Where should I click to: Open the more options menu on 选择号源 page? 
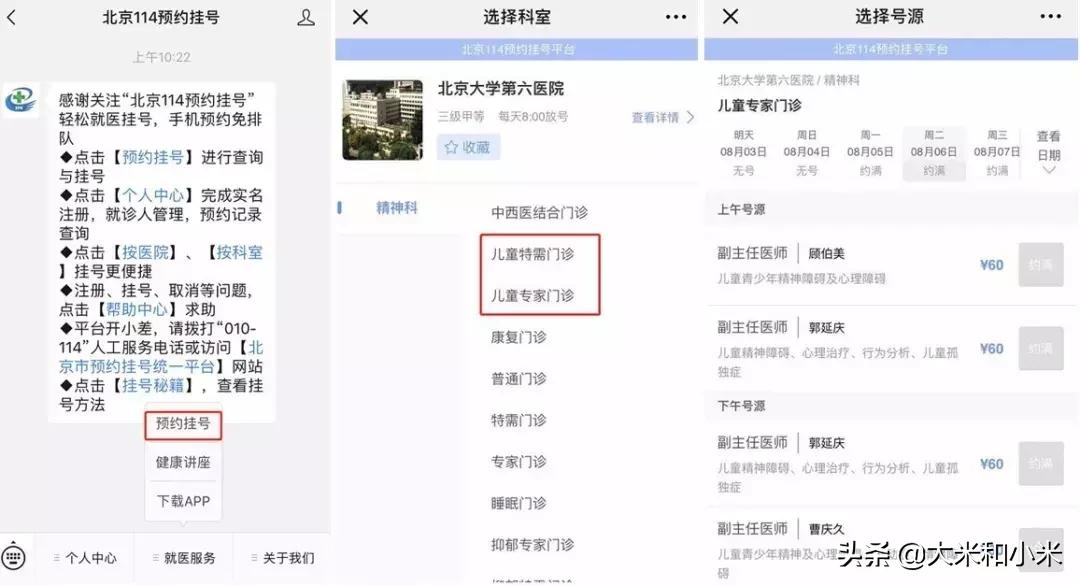point(1051,17)
